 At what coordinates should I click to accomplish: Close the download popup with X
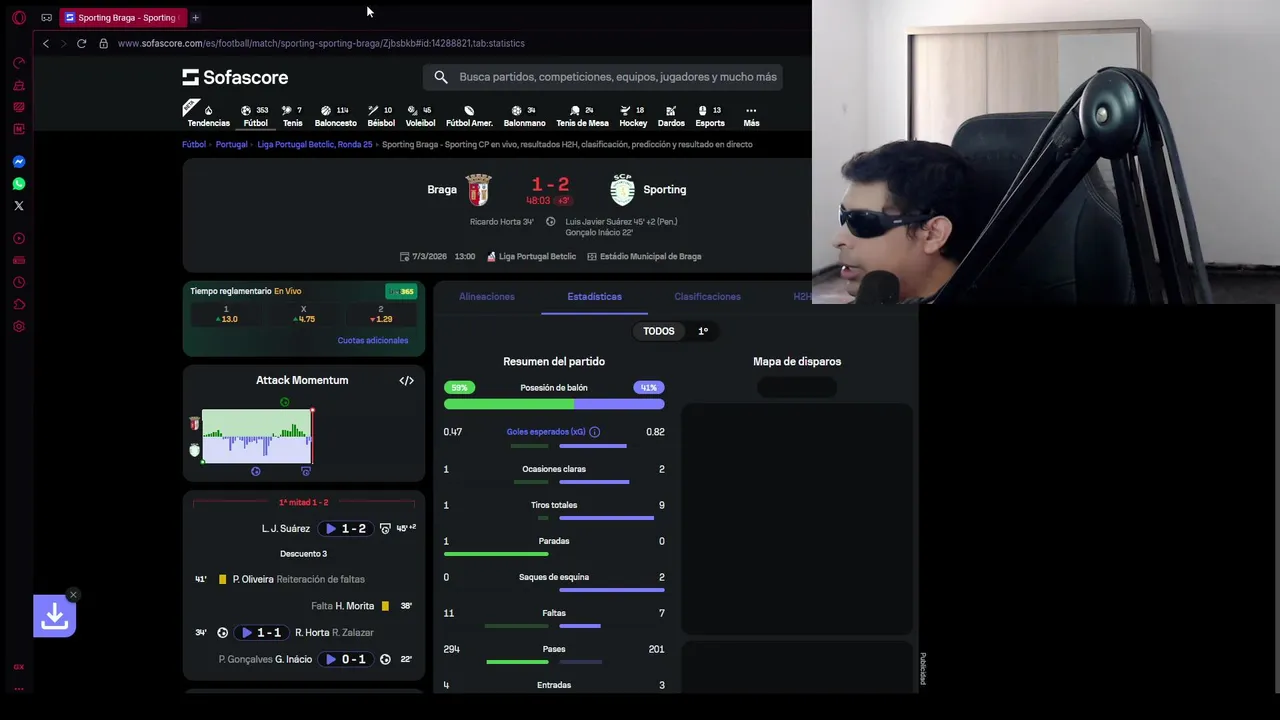(73, 595)
